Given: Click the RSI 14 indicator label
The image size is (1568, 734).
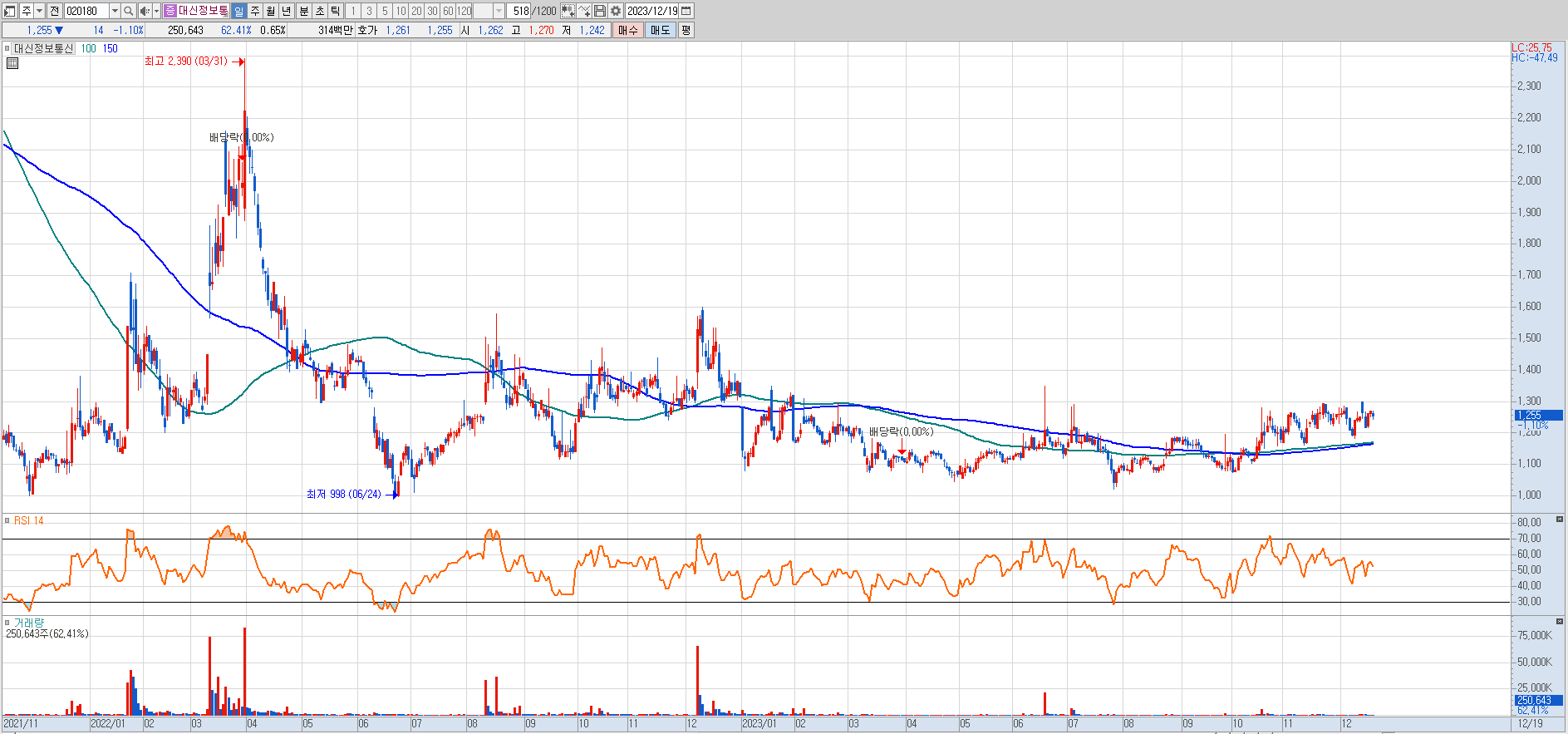Looking at the screenshot, I should click(29, 520).
